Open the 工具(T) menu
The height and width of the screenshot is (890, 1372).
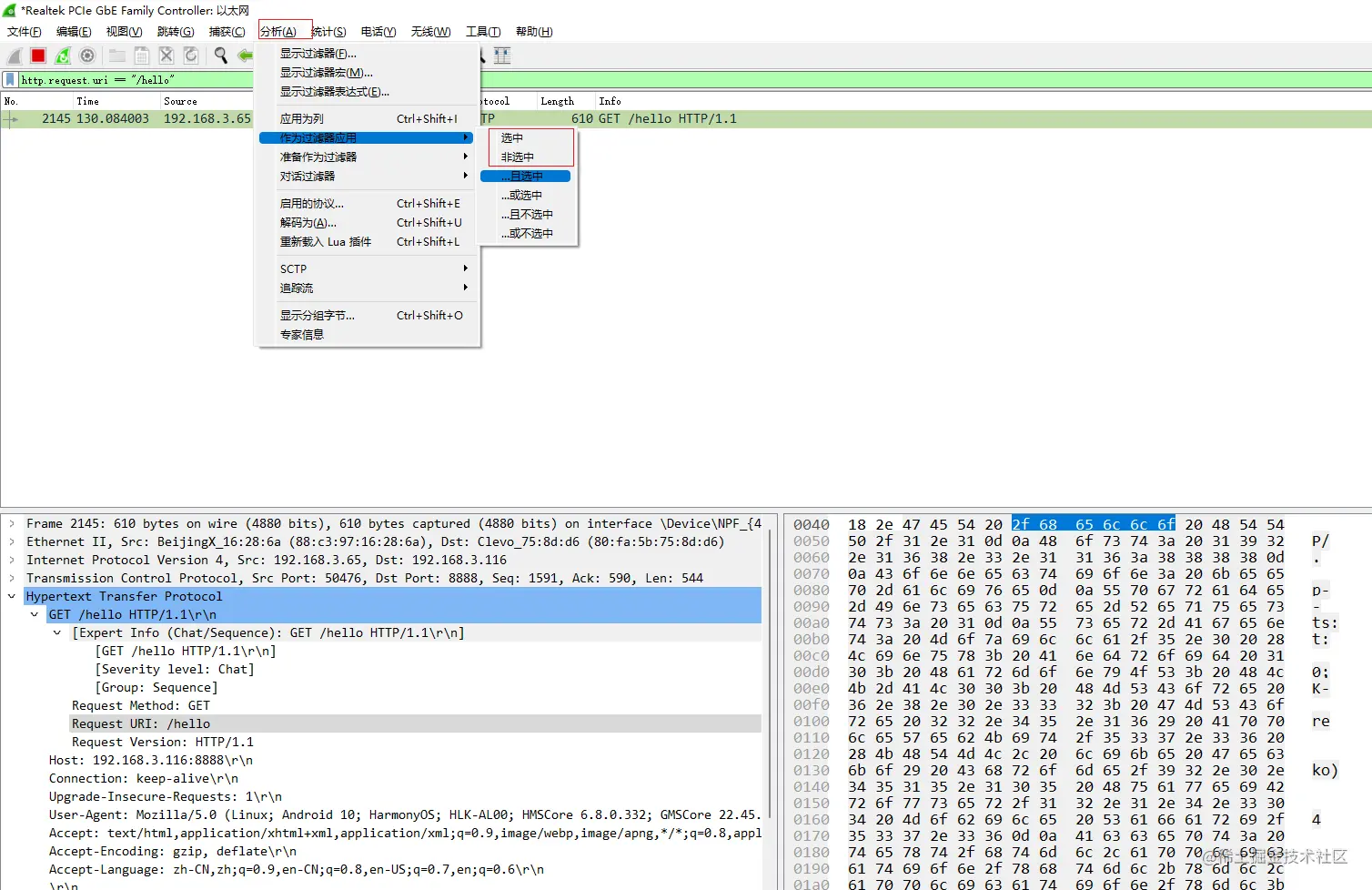483,32
